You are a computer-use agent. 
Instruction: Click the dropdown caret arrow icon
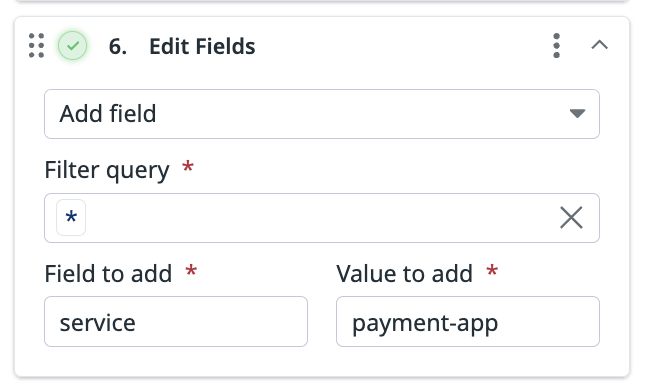[577, 113]
